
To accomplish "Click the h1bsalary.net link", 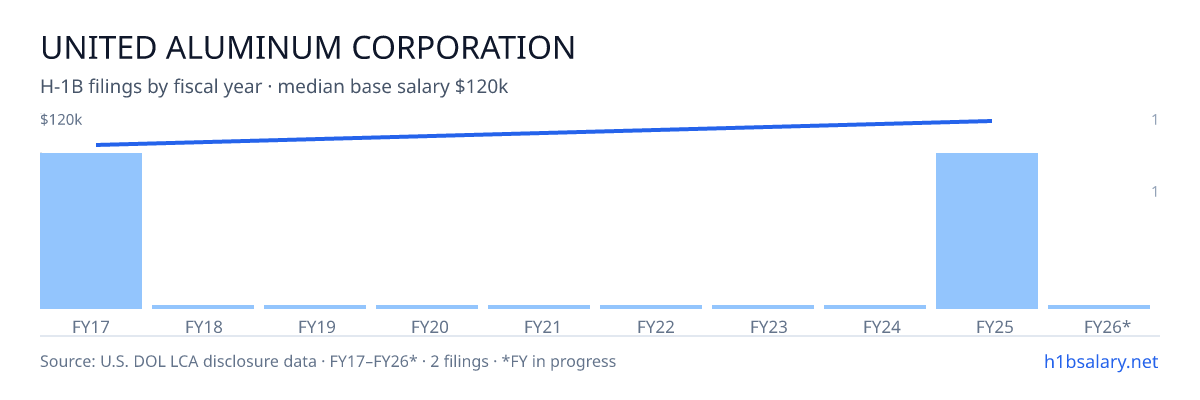I will coord(1101,361).
